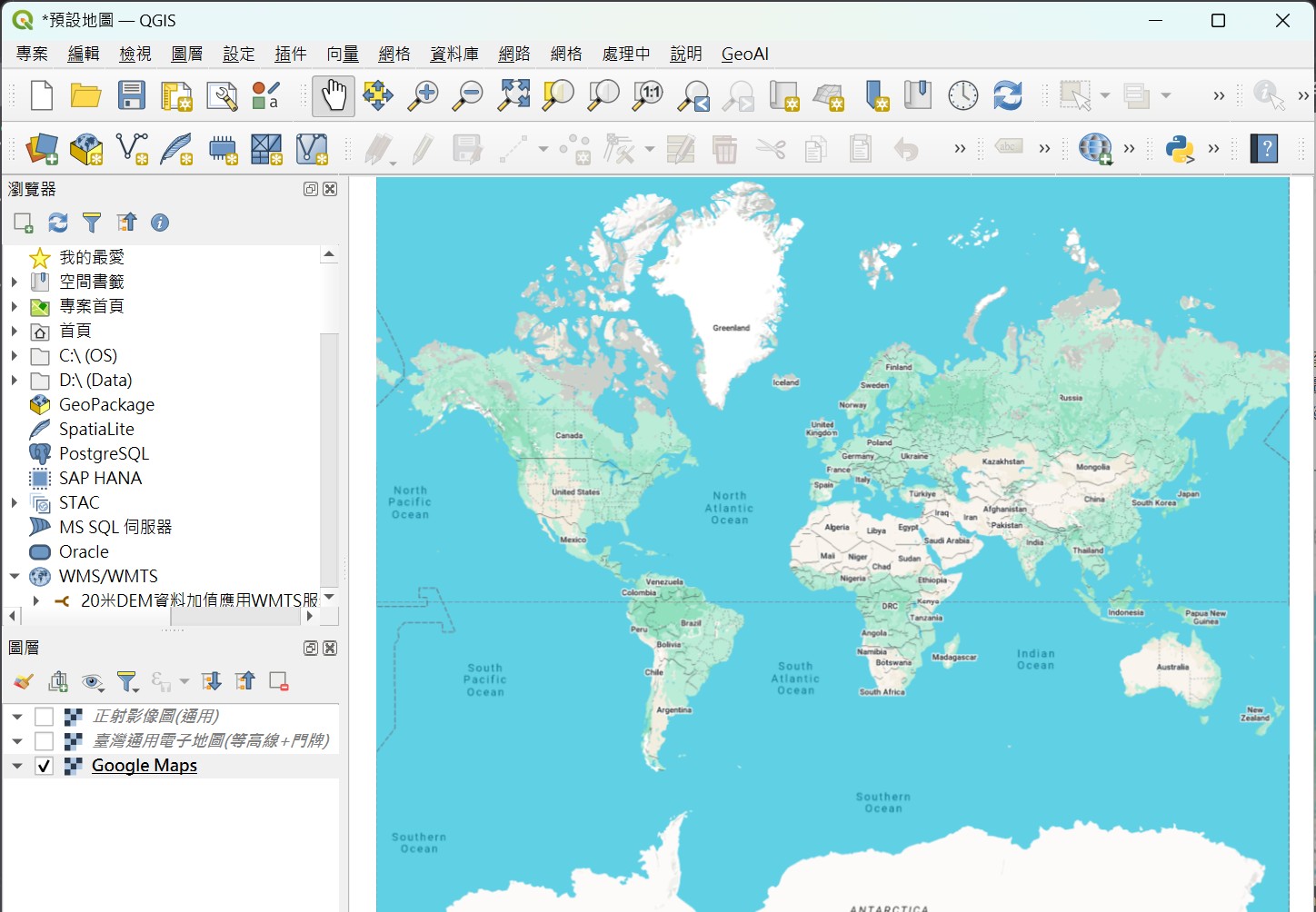This screenshot has height=912, width=1316.
Task: Expand the C:\ (OS) drive node
Action: [x=15, y=356]
